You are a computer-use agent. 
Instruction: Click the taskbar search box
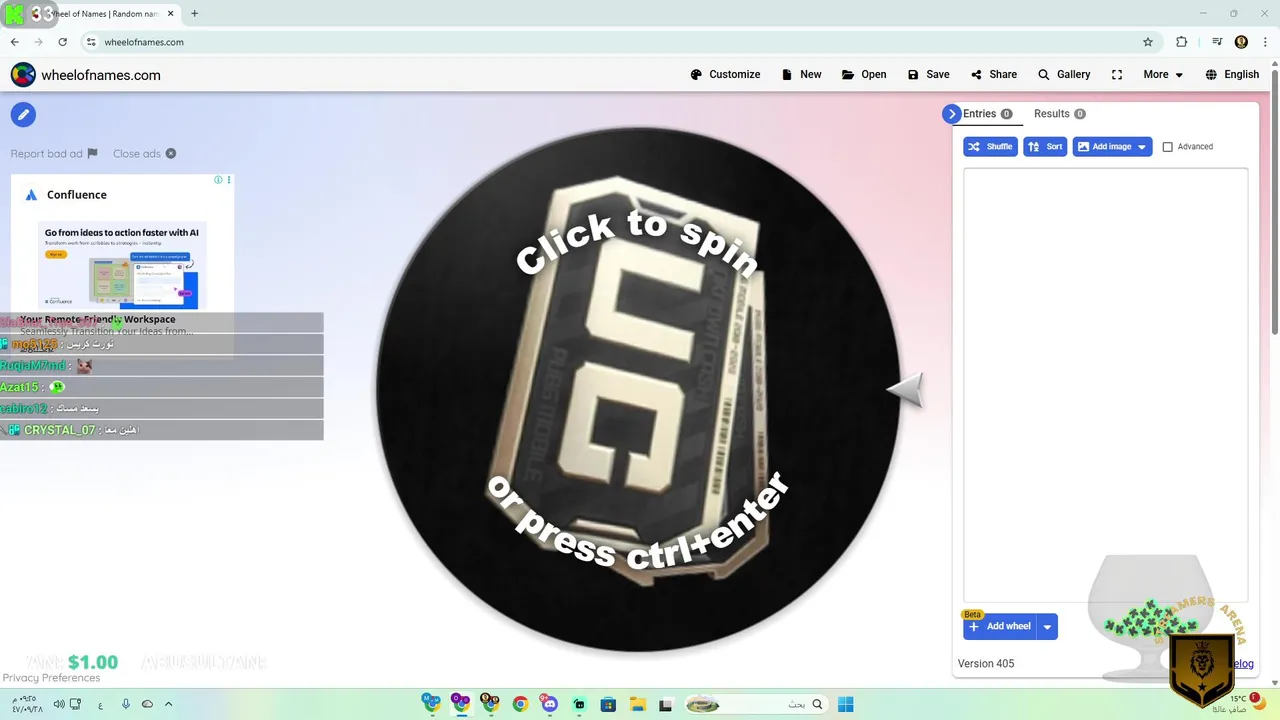pos(757,704)
